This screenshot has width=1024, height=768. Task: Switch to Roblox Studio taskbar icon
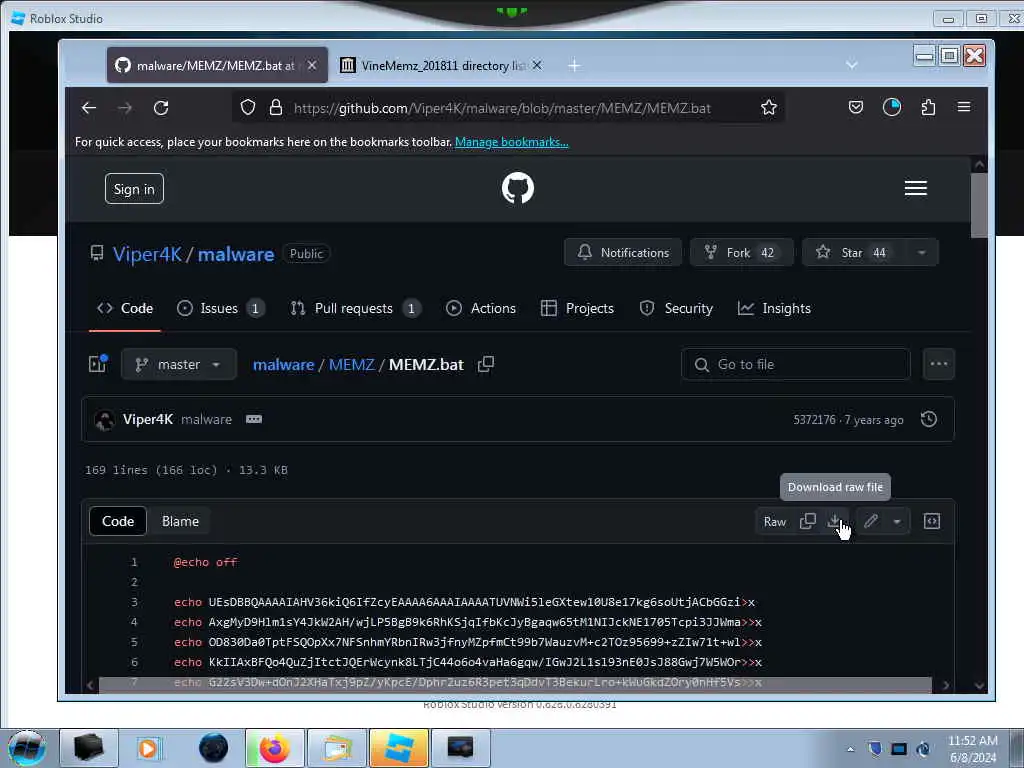[x=398, y=748]
